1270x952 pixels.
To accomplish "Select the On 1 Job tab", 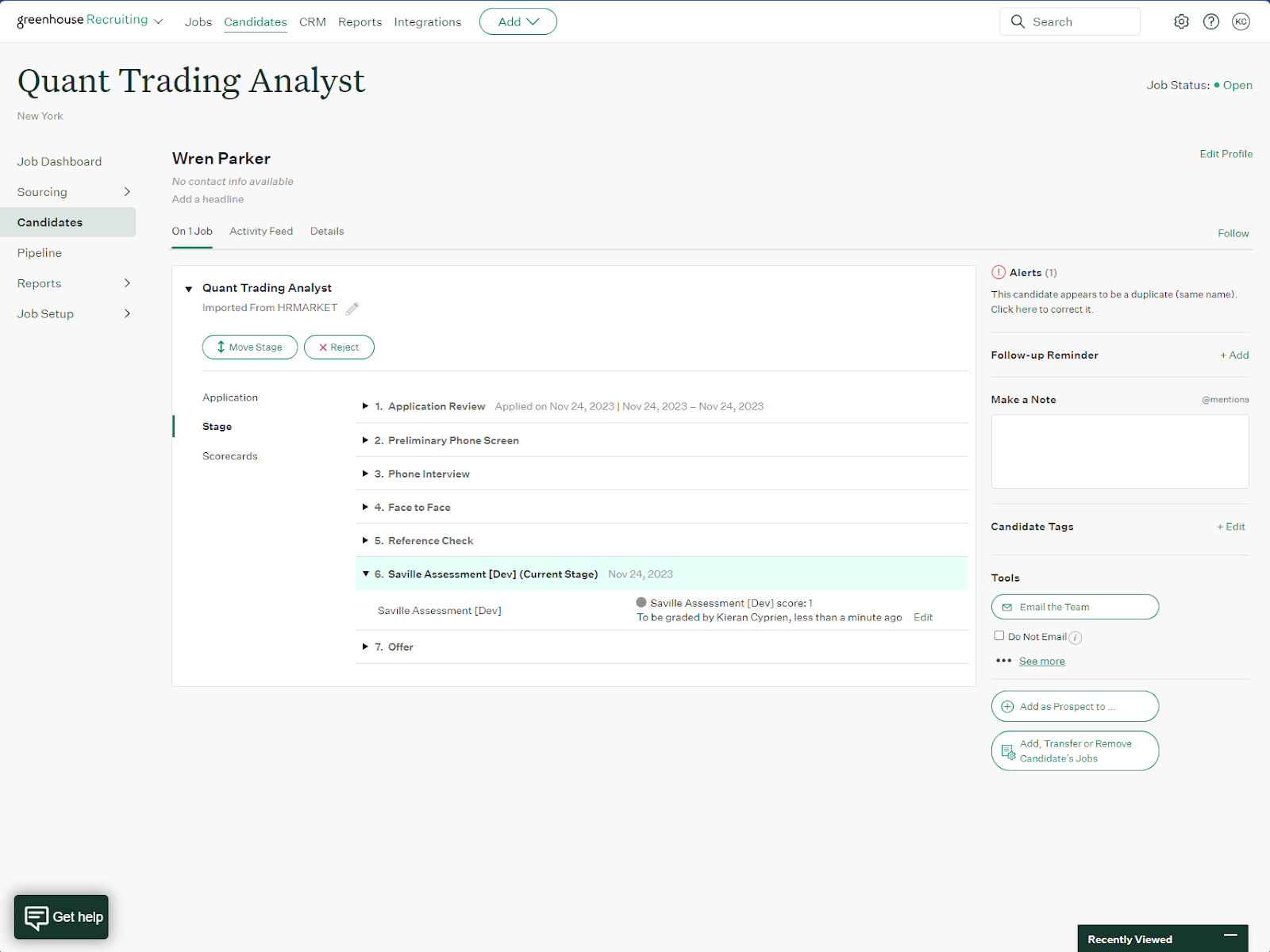I will click(x=192, y=231).
